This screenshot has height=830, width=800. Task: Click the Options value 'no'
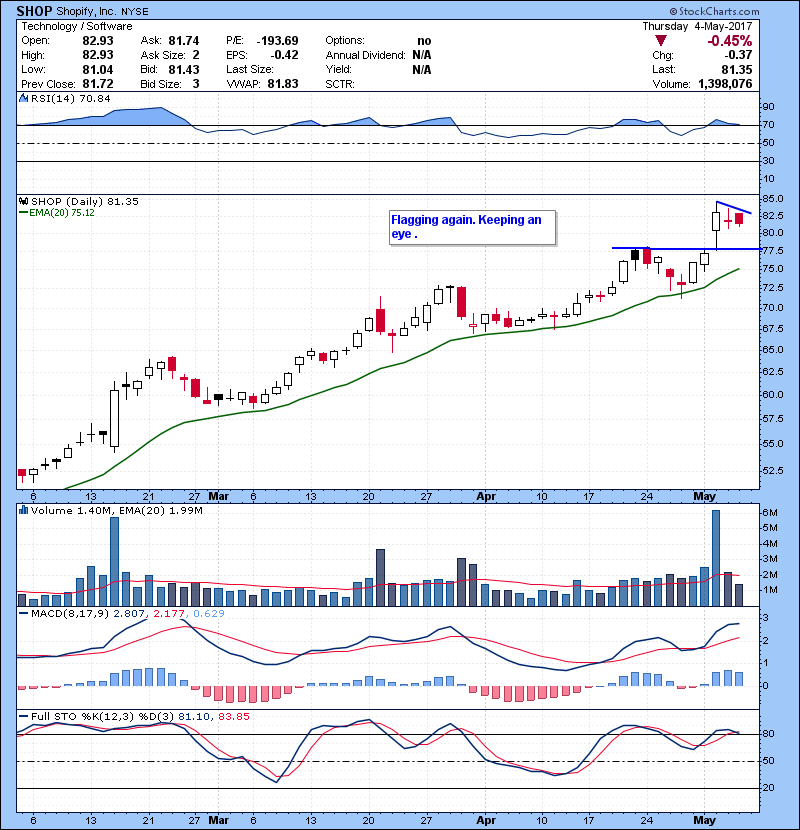[424, 41]
